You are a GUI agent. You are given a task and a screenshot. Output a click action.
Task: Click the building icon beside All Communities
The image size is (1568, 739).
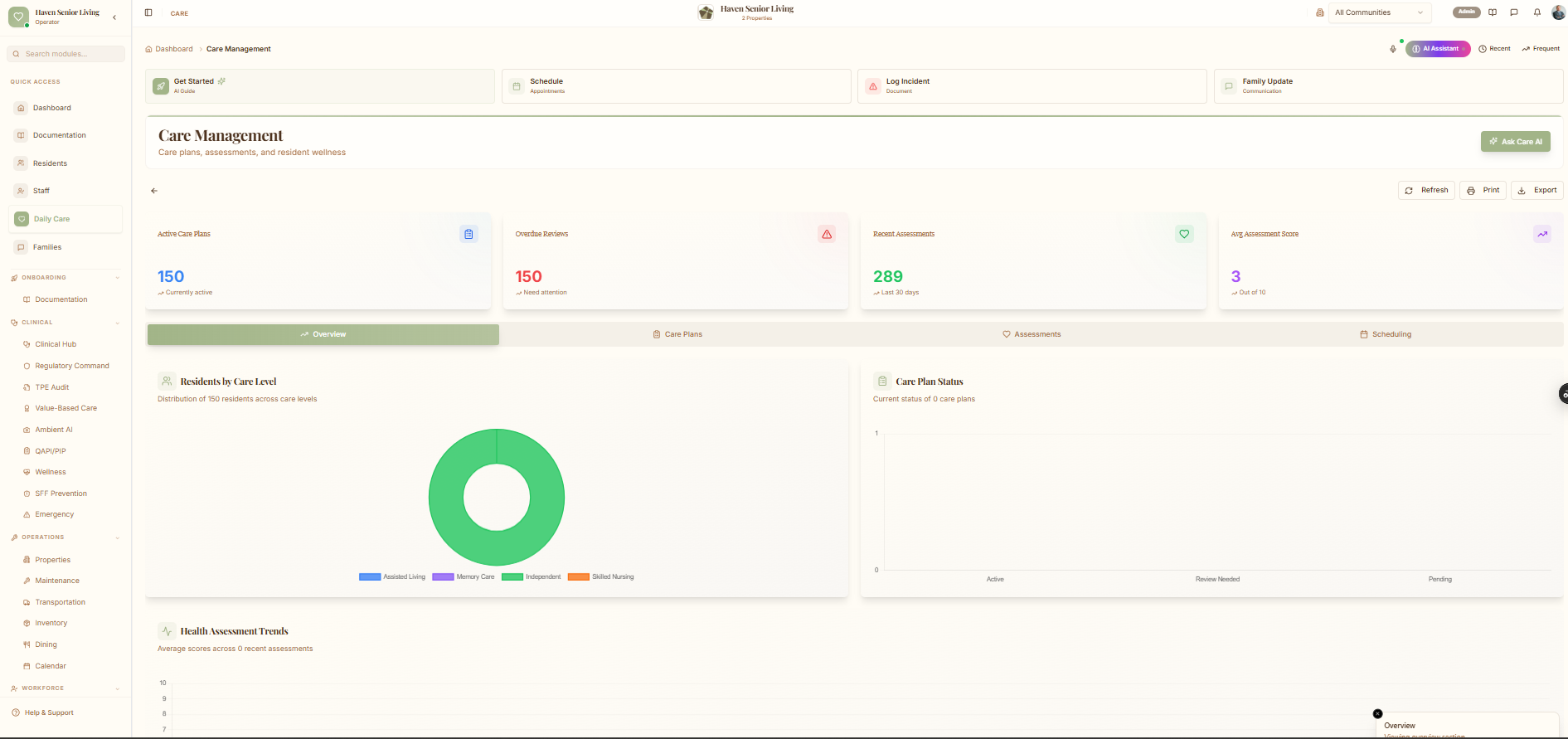(1320, 12)
